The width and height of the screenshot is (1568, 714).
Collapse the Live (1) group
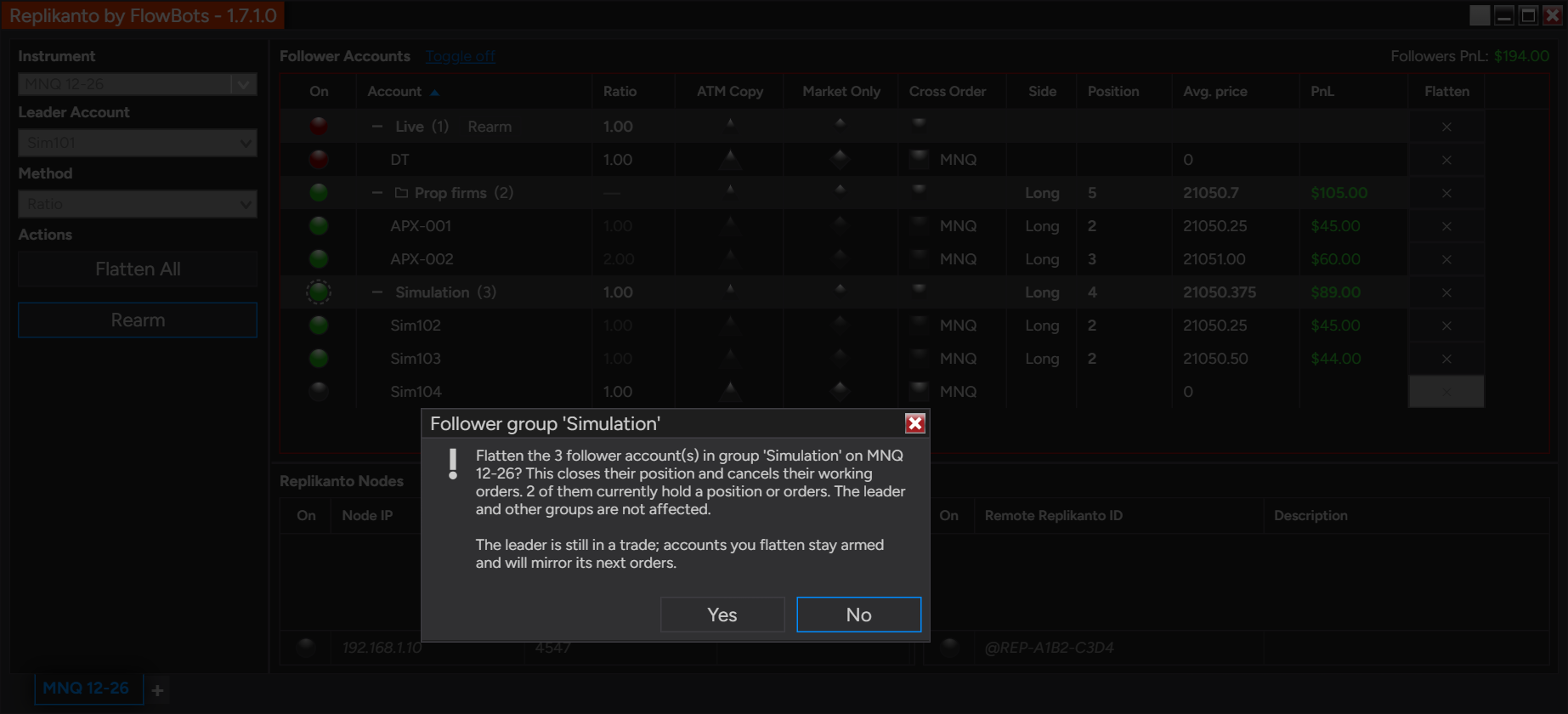coord(377,127)
